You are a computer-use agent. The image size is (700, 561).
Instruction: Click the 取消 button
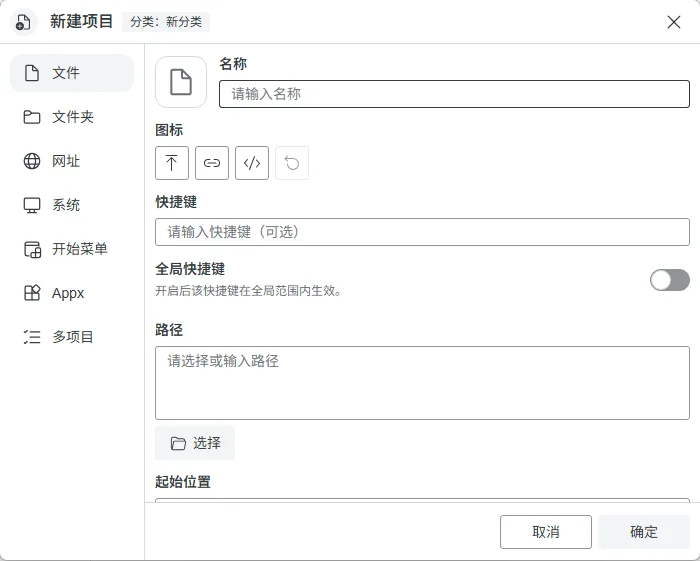(546, 532)
